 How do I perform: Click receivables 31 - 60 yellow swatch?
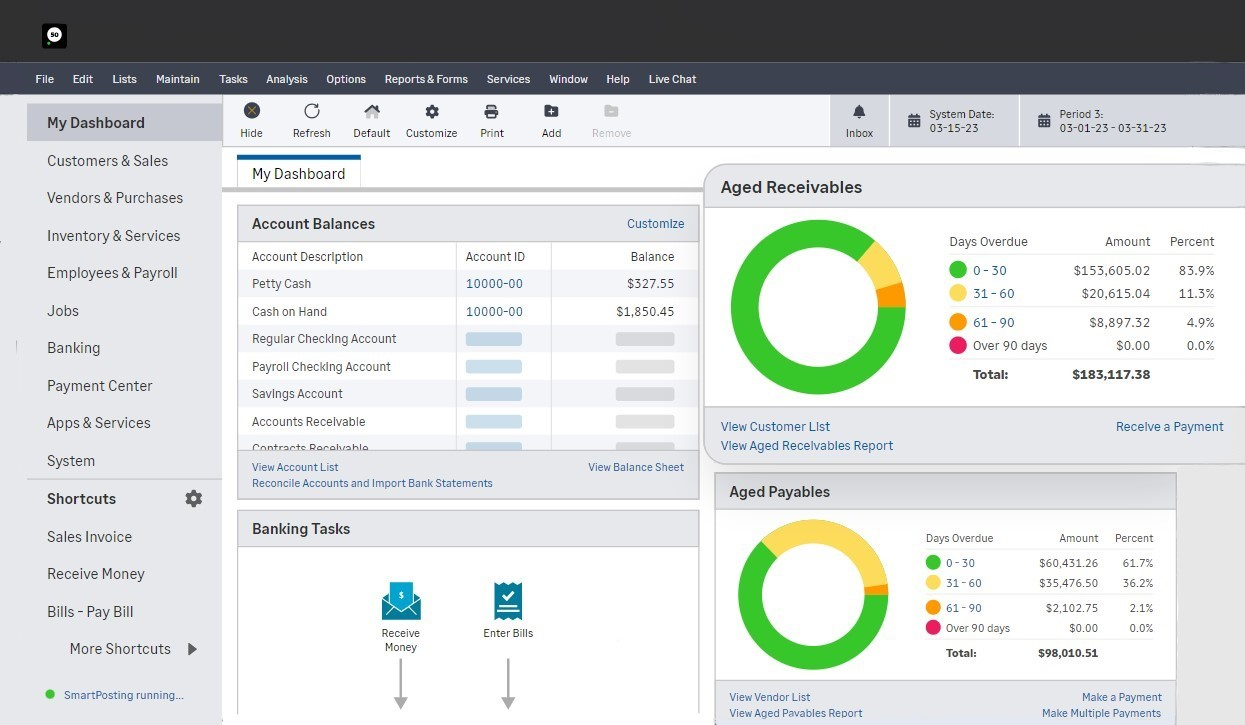click(x=958, y=293)
